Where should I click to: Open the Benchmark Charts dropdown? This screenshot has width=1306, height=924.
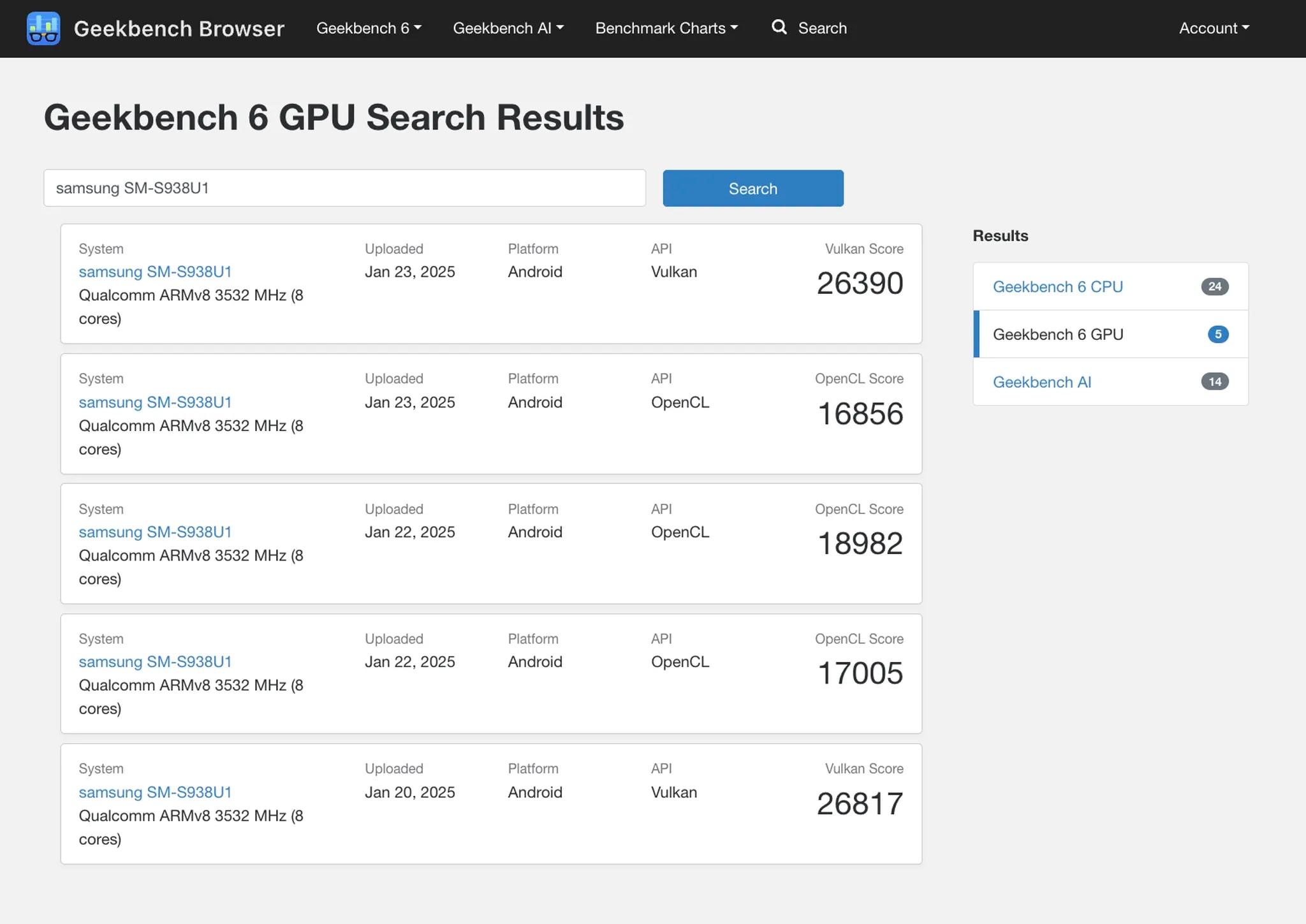(x=666, y=29)
